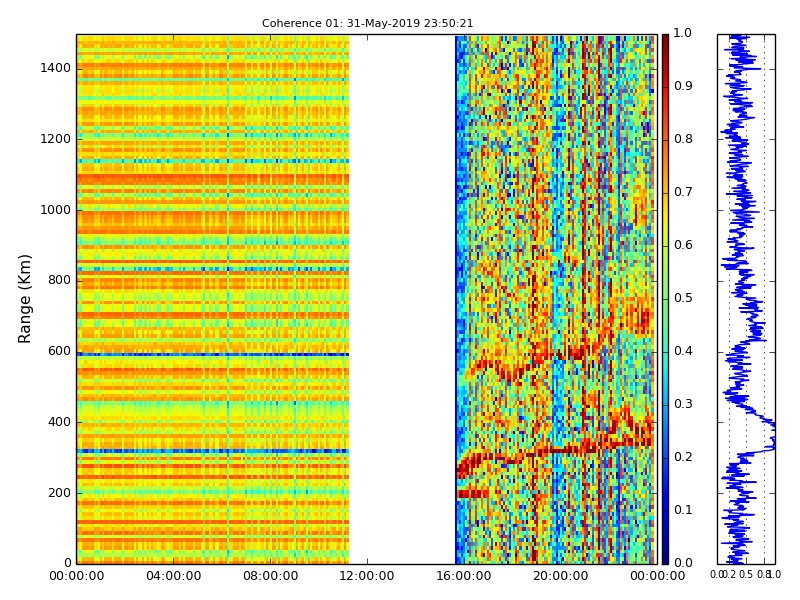The width and height of the screenshot is (800, 600).
Task: Click the 04:00:00 time axis label
Action: click(173, 576)
